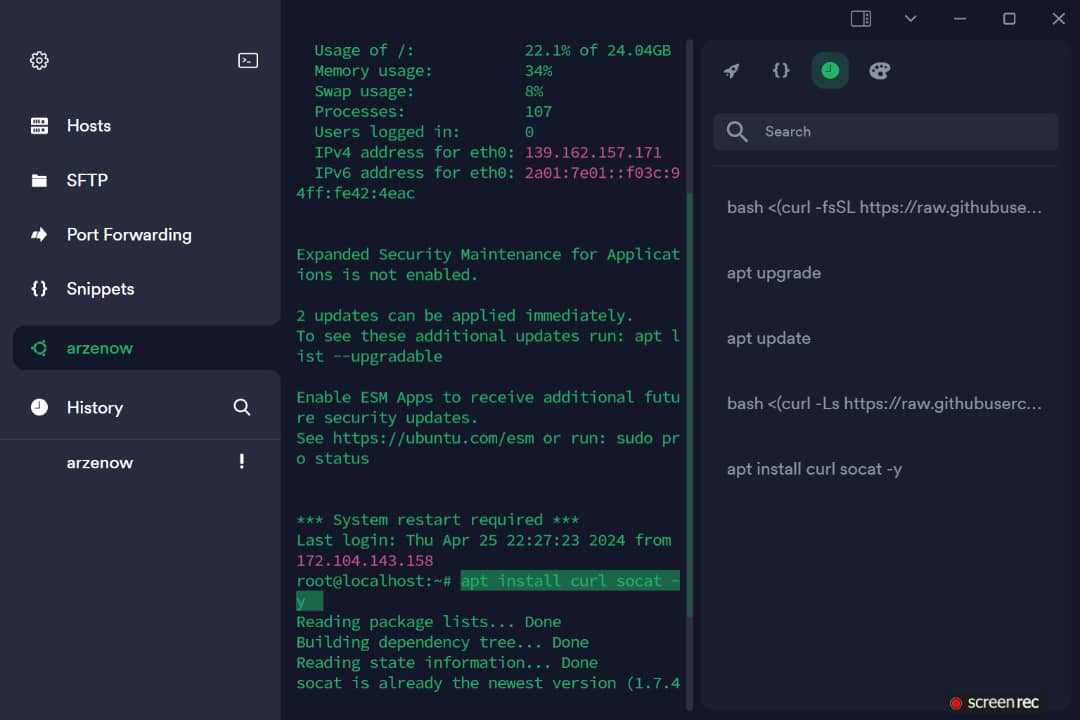Open the SFTP section

[x=86, y=180]
